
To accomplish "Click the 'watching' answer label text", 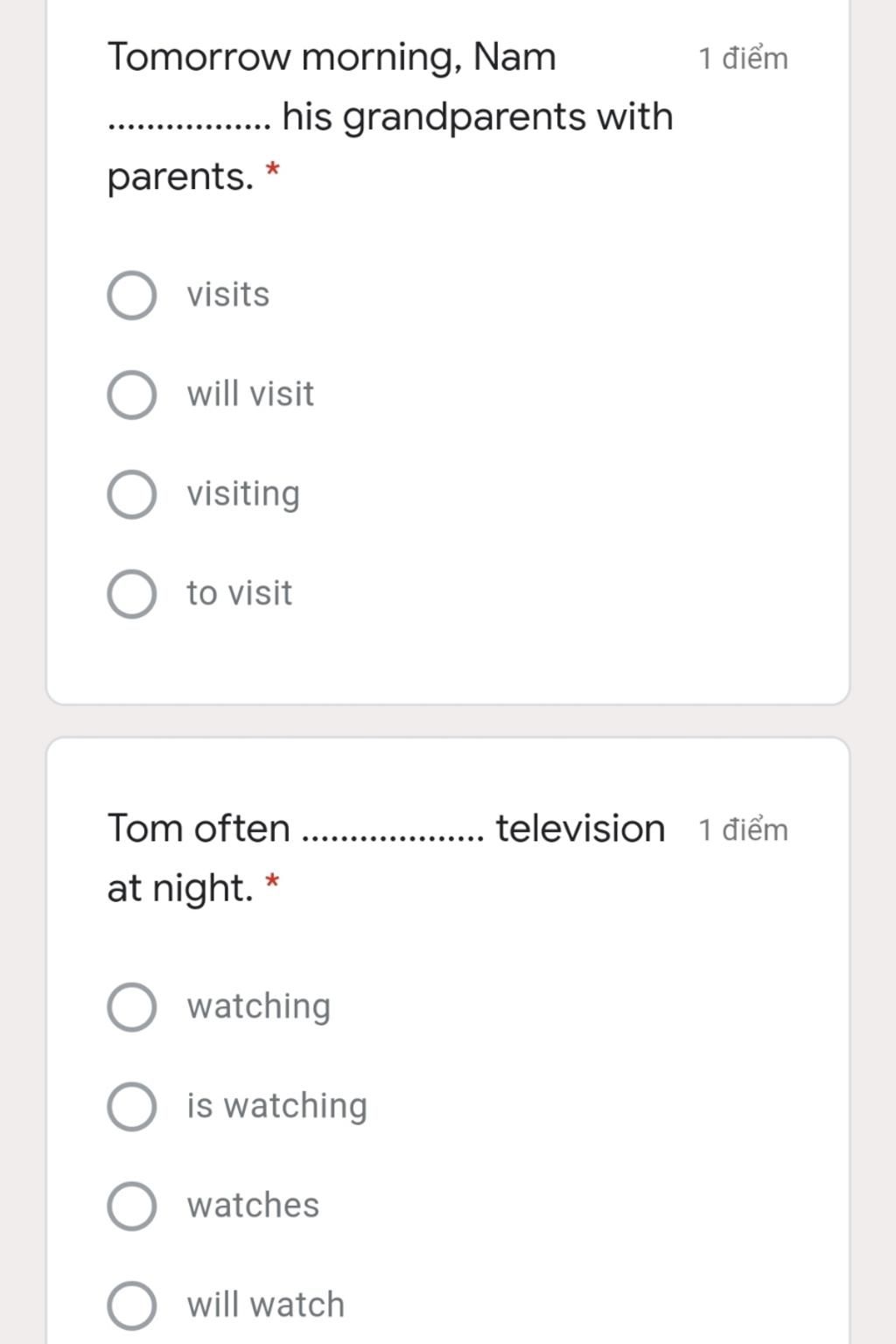I will 259,1007.
